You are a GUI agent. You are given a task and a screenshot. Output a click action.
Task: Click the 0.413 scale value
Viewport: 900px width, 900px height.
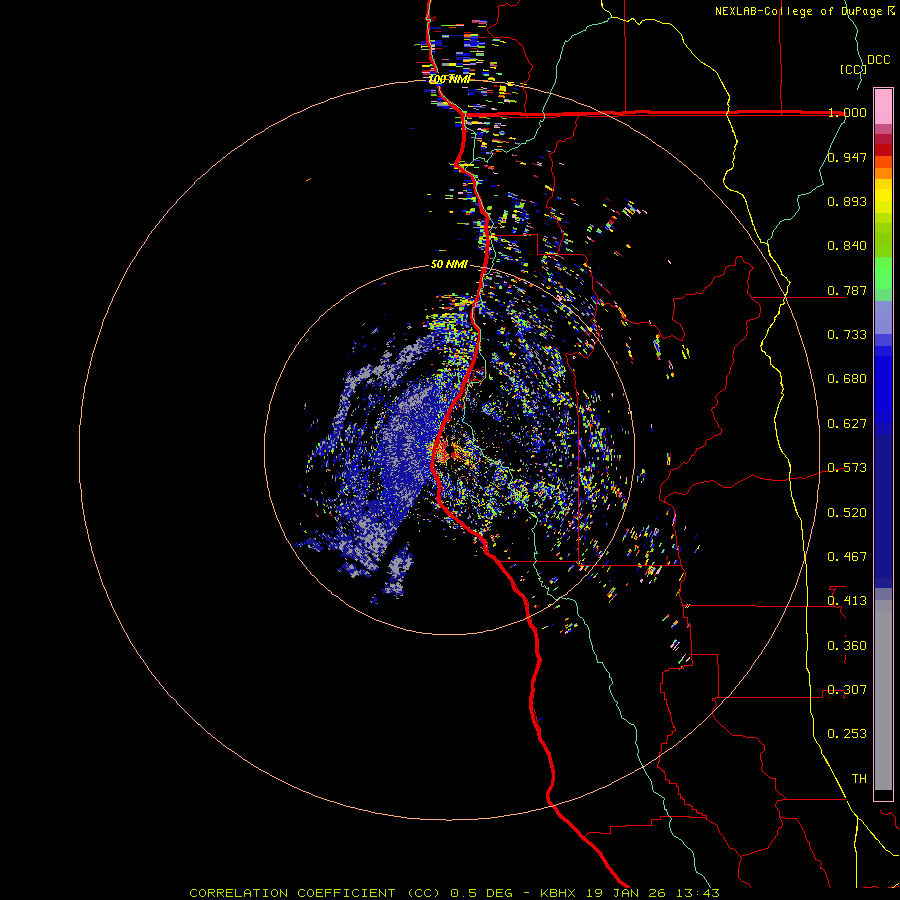pos(847,601)
